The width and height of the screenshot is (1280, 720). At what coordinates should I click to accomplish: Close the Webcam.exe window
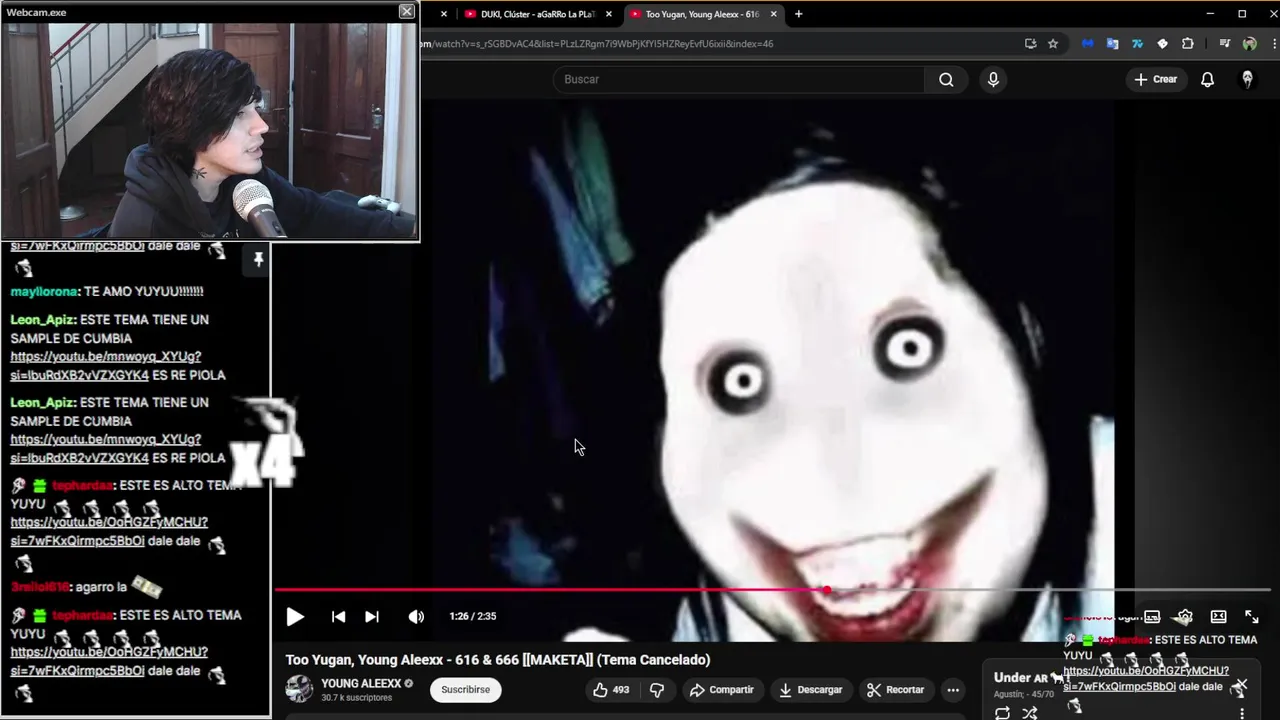pos(406,11)
